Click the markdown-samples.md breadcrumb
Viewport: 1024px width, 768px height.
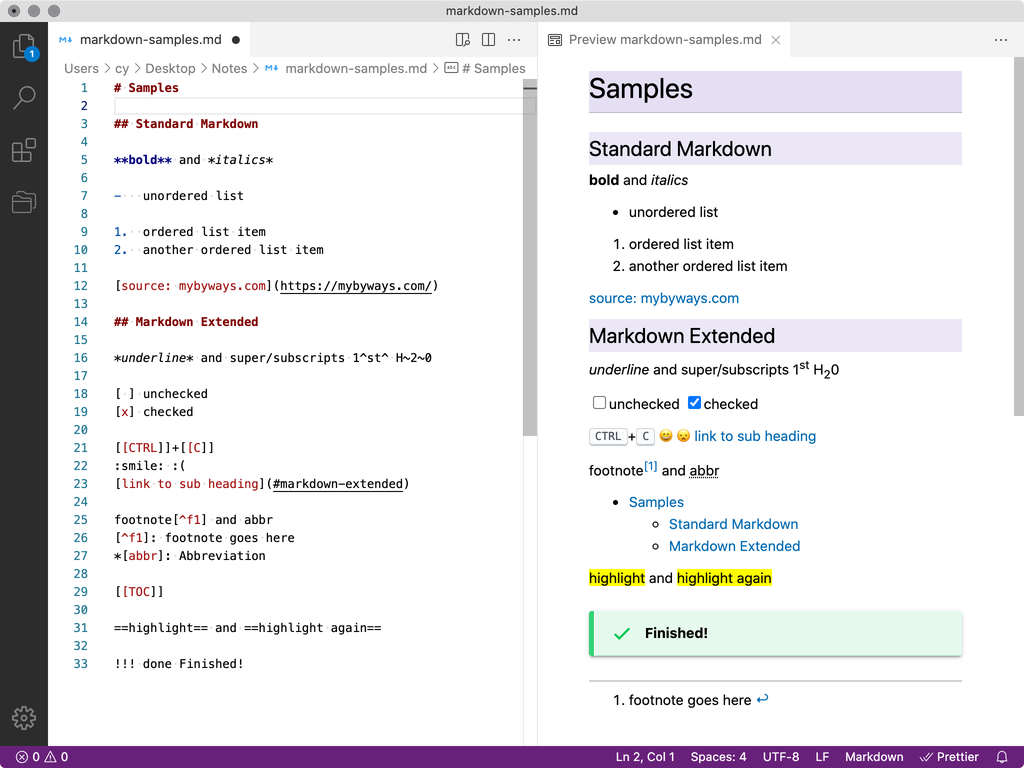(356, 69)
